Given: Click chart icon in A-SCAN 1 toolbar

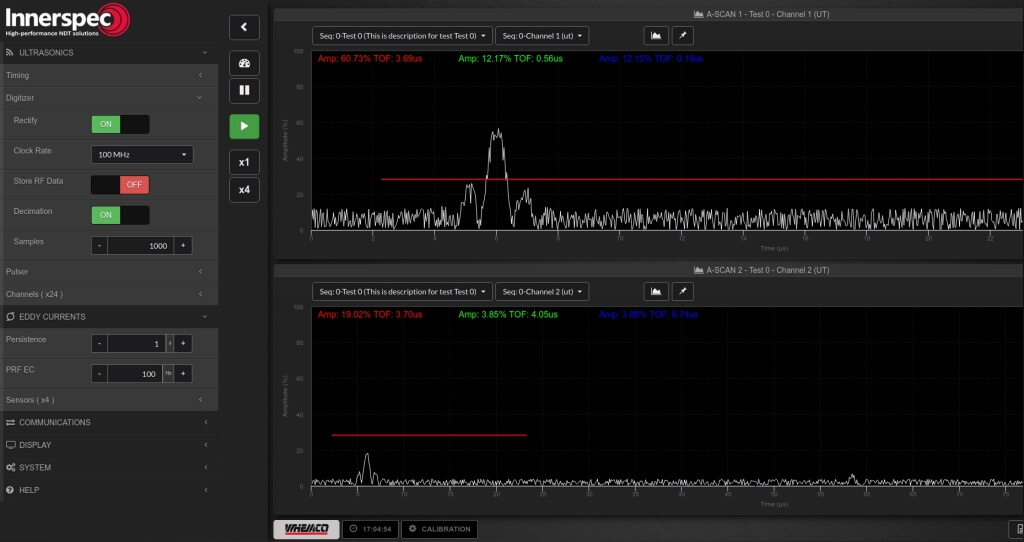Looking at the screenshot, I should click(x=656, y=36).
